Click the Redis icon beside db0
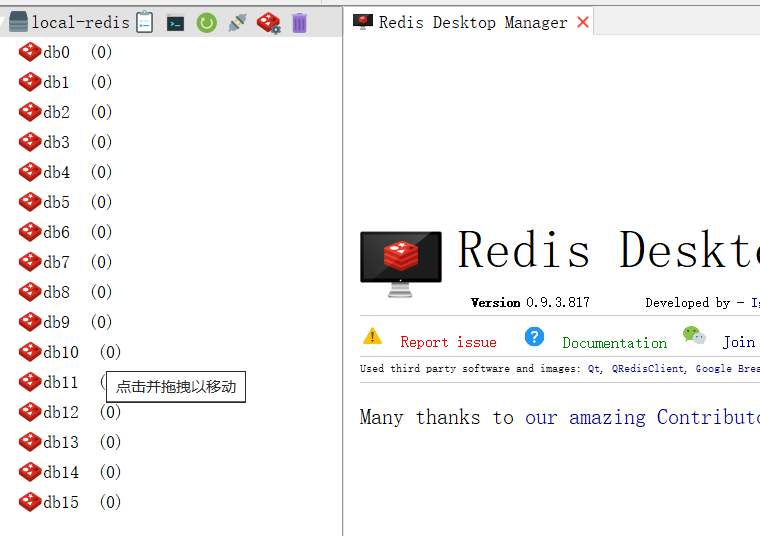This screenshot has height=536, width=760. (x=30, y=52)
